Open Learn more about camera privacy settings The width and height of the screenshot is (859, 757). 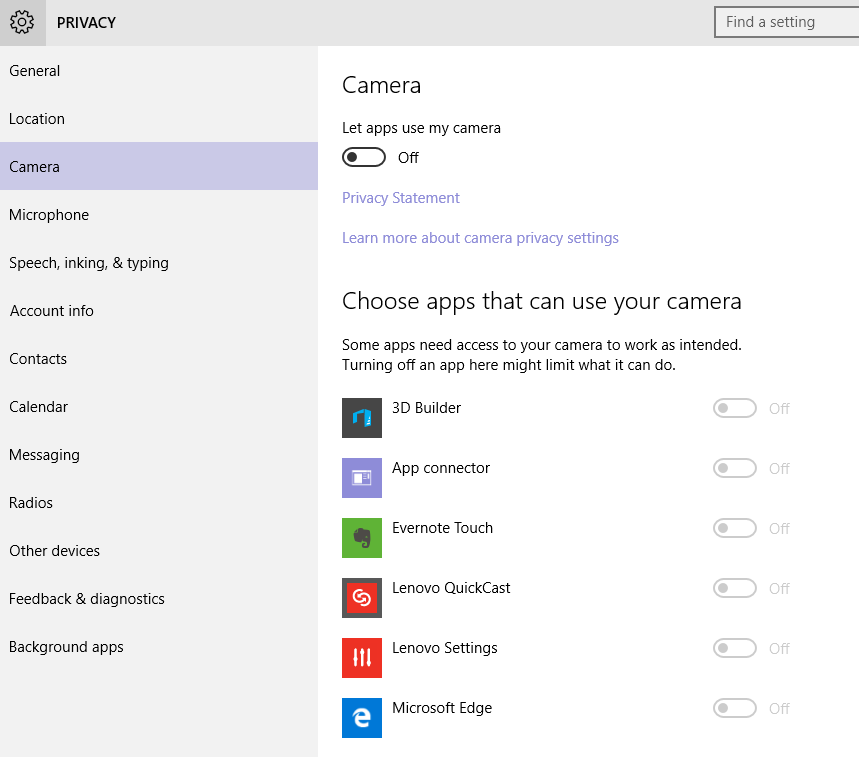(x=480, y=238)
